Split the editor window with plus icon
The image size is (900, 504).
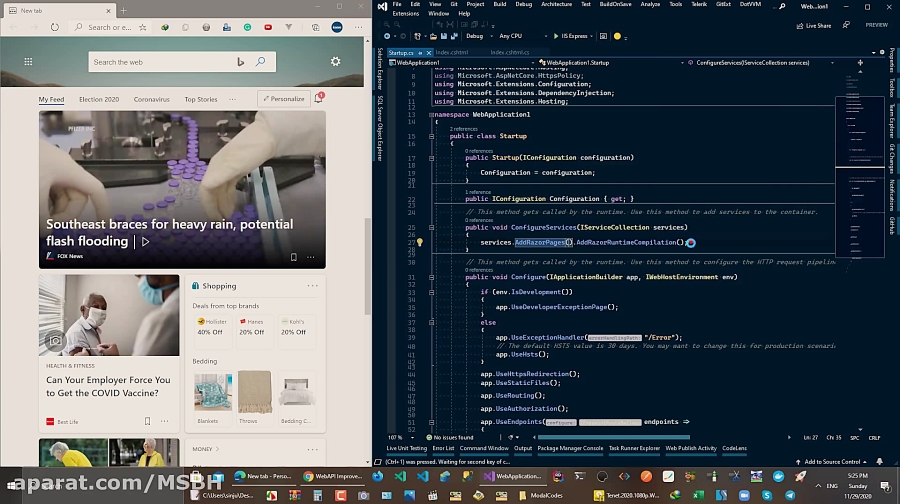click(x=860, y=63)
